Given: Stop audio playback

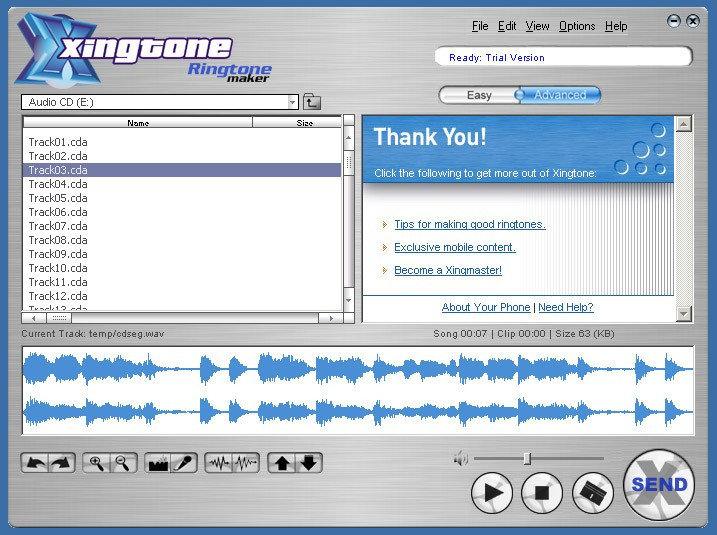Looking at the screenshot, I should [x=542, y=493].
